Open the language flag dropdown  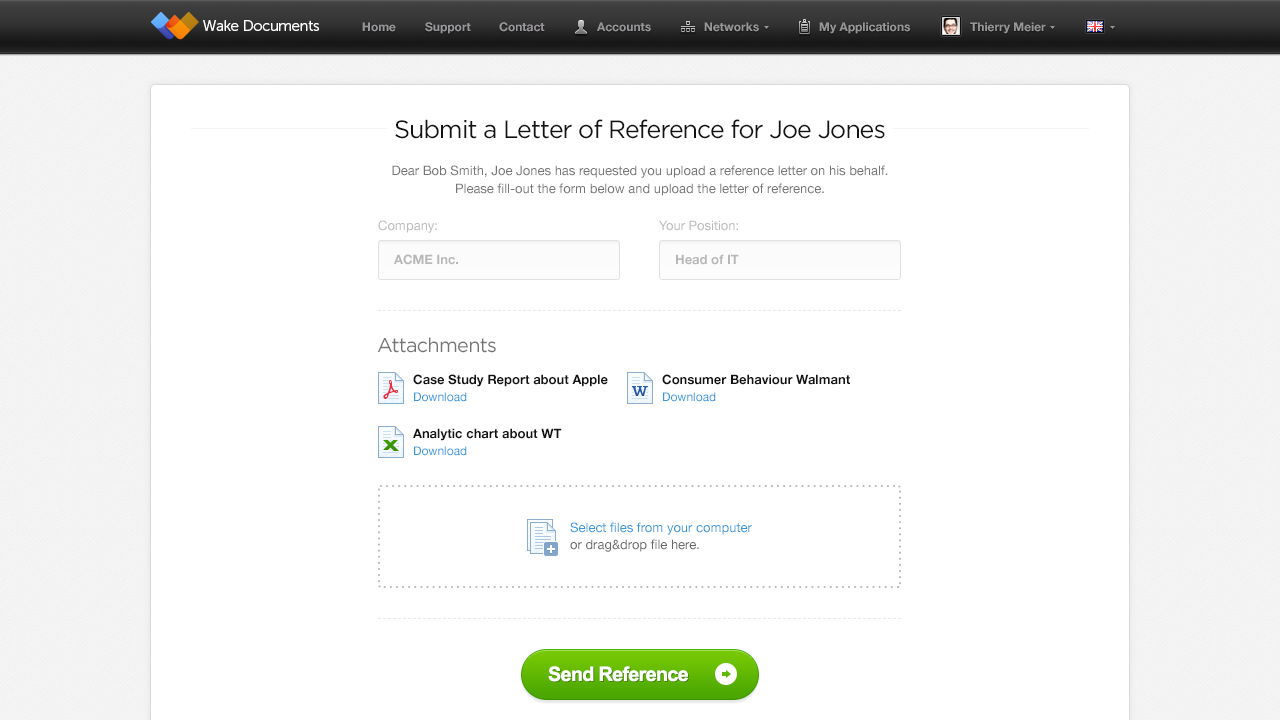tap(1100, 27)
